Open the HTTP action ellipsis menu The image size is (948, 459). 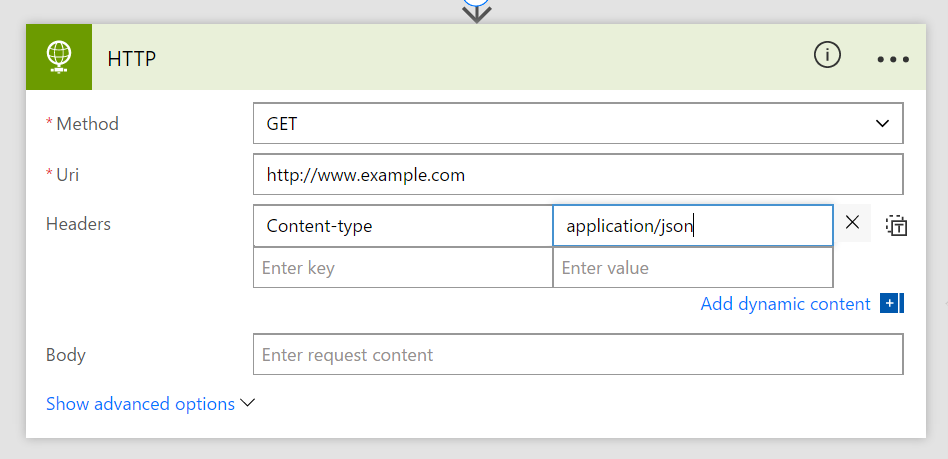[x=893, y=59]
